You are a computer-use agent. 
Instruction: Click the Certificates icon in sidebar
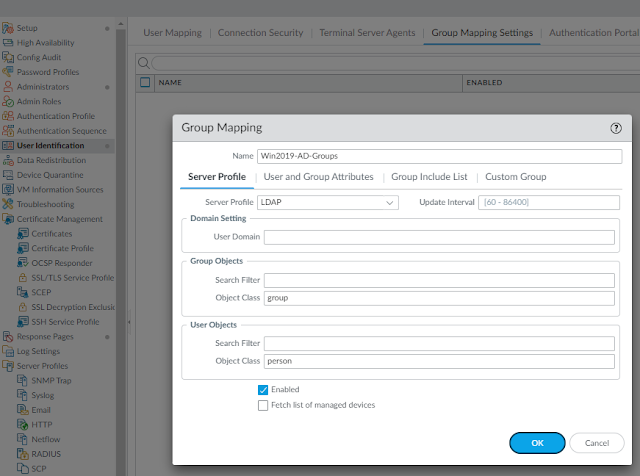click(23, 233)
